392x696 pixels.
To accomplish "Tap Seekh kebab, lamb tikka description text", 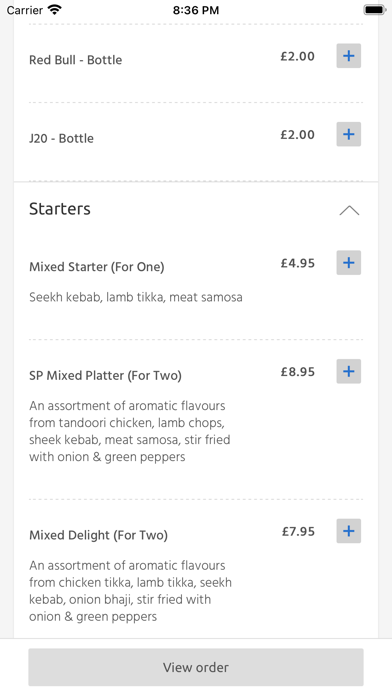I will tap(136, 297).
